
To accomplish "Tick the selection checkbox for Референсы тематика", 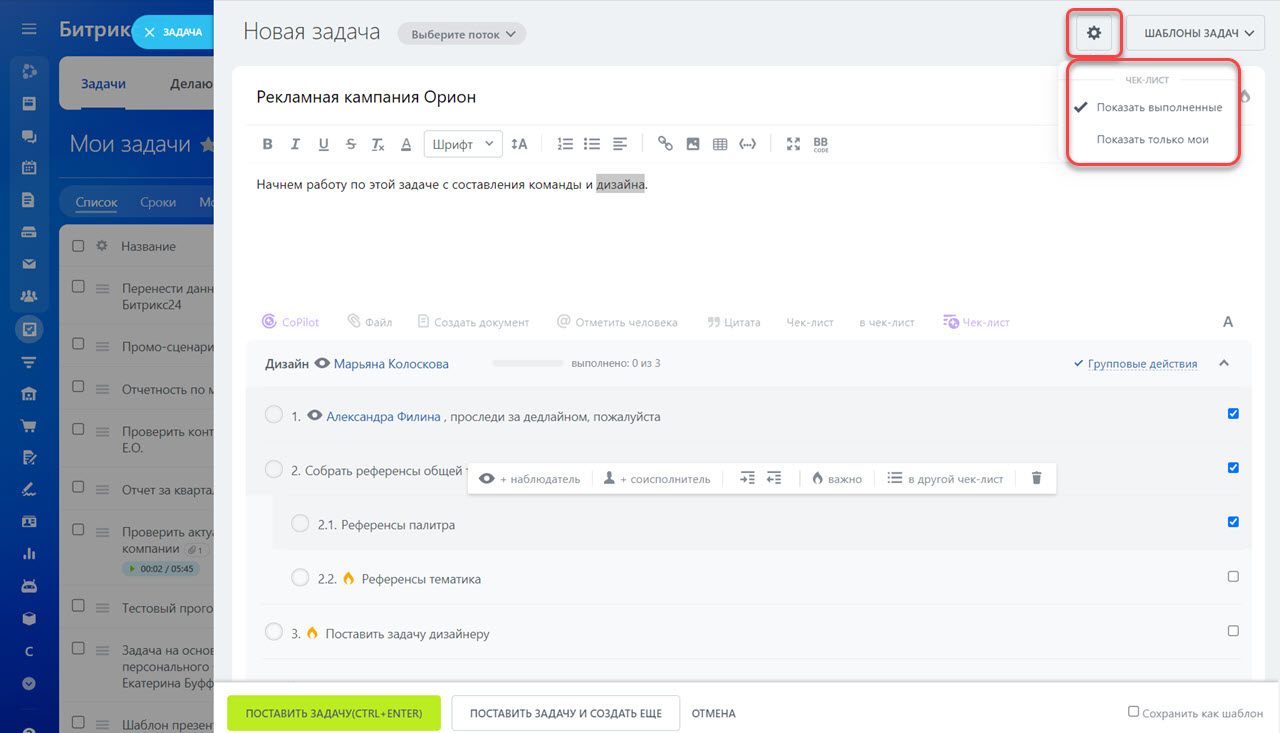I will pyautogui.click(x=1233, y=576).
